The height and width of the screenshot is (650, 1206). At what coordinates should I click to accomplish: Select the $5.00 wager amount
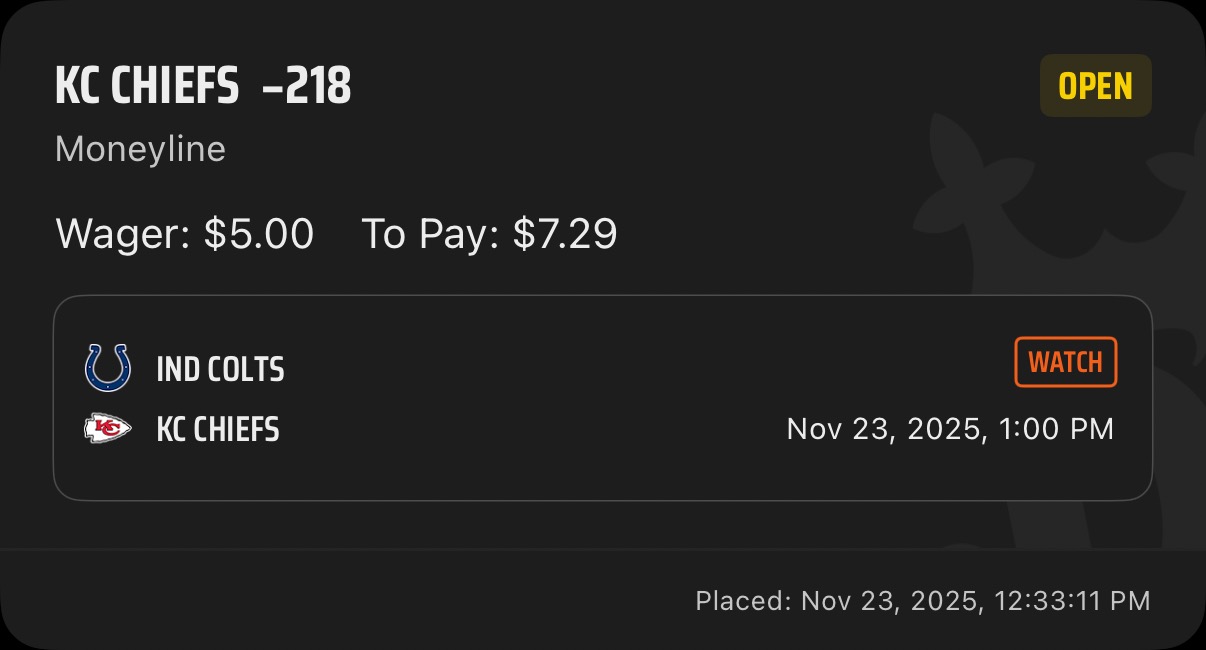click(x=258, y=234)
